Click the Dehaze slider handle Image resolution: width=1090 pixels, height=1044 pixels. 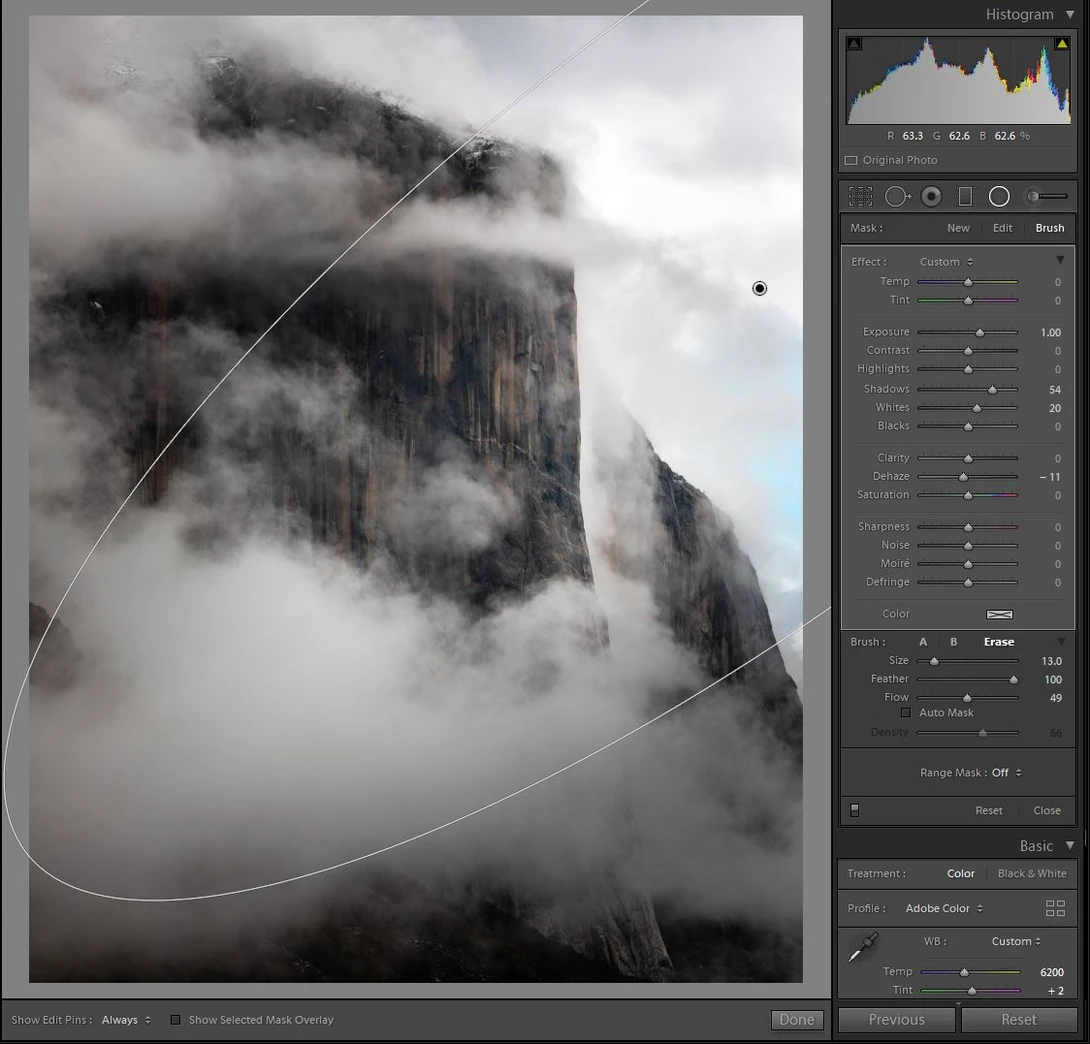(x=963, y=477)
